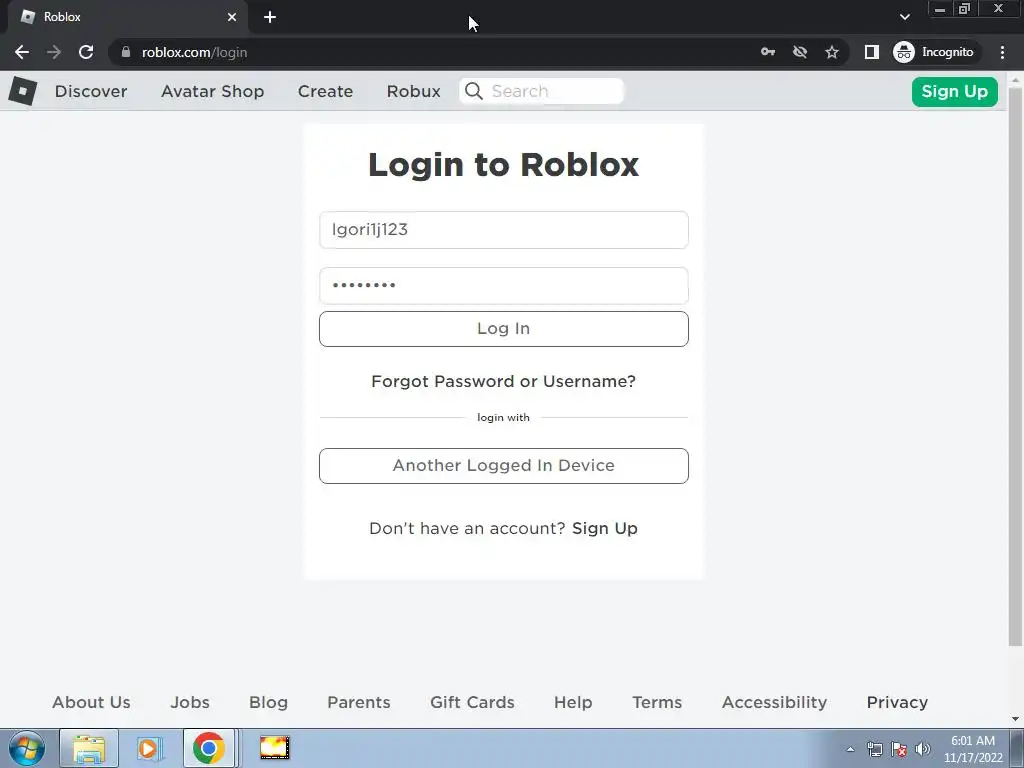Click the address bar URL roblox.com/login
This screenshot has width=1024, height=768.
coord(194,52)
